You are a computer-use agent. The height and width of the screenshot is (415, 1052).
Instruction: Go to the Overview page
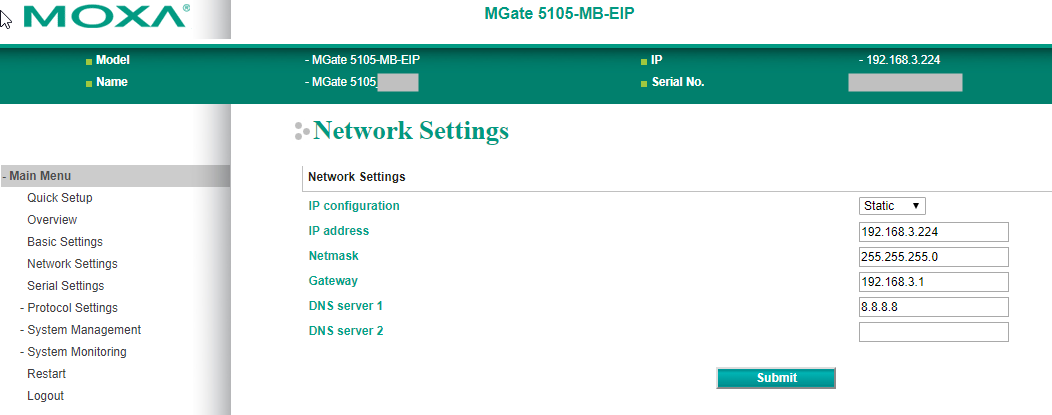52,220
